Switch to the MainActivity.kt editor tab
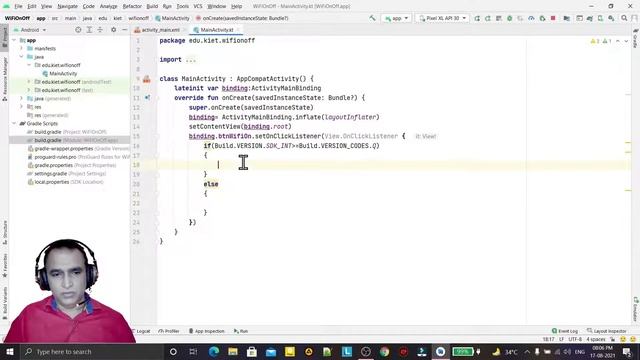The image size is (640, 360). 216,30
